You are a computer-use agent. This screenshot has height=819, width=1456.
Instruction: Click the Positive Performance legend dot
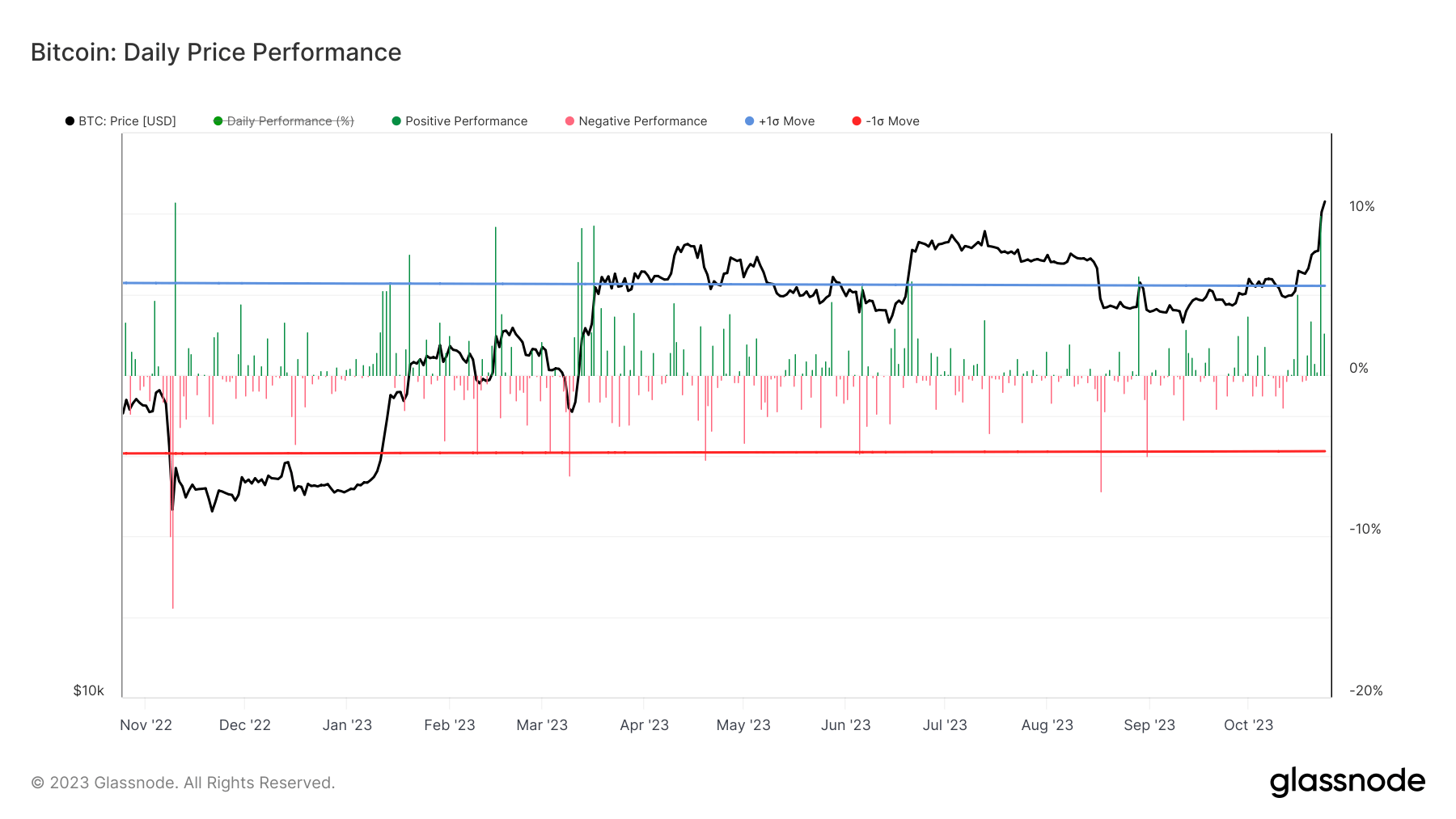click(396, 121)
